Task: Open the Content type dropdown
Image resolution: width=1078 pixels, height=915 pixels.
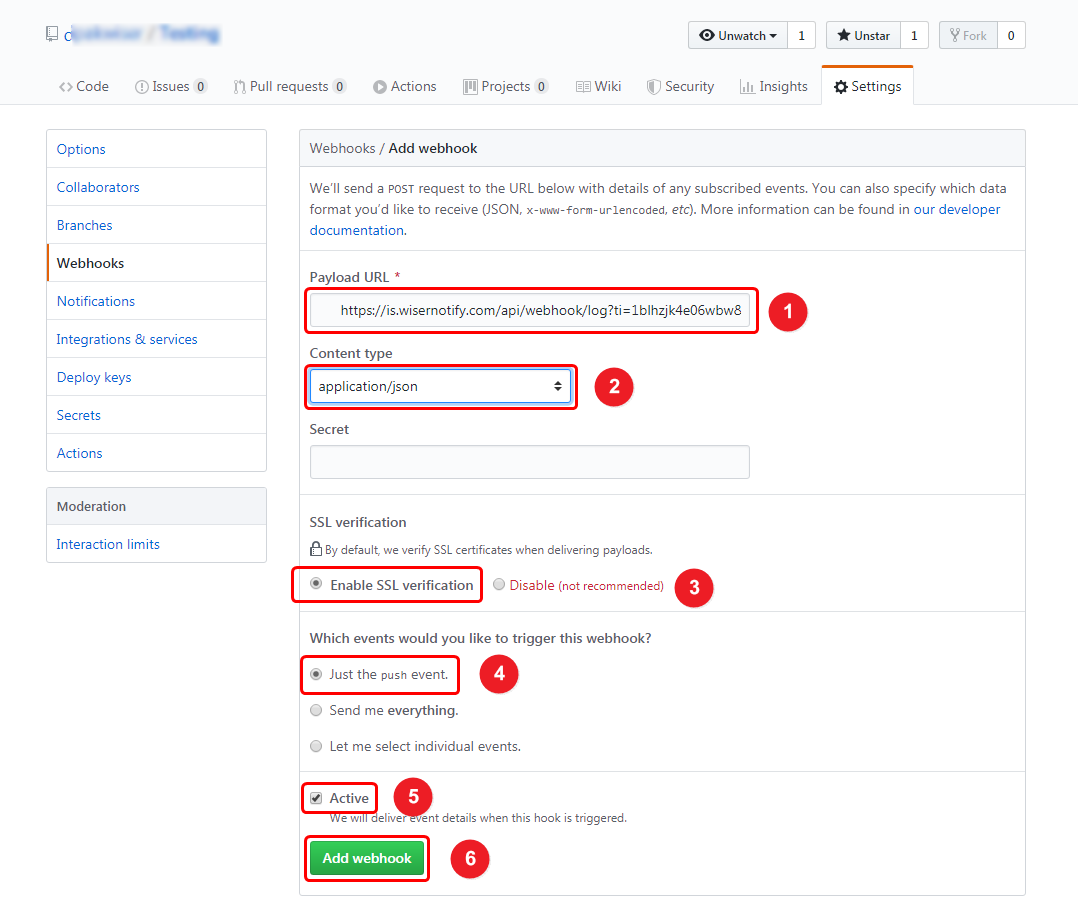Action: pos(440,386)
